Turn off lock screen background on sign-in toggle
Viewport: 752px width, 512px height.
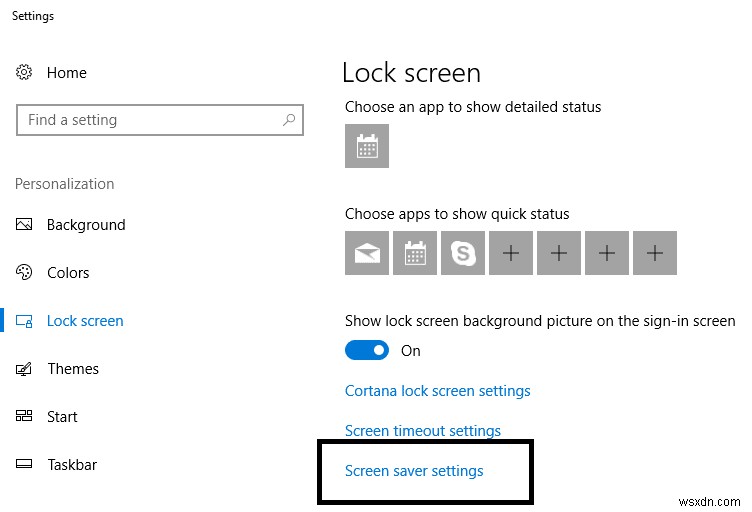pyautogui.click(x=367, y=350)
